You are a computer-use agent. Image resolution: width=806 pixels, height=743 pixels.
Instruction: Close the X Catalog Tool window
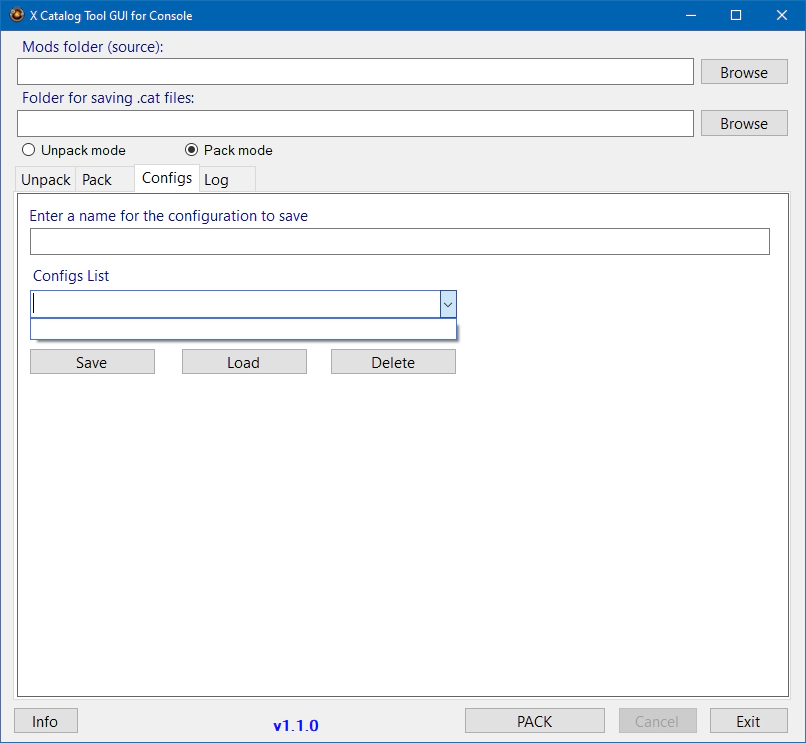[782, 15]
